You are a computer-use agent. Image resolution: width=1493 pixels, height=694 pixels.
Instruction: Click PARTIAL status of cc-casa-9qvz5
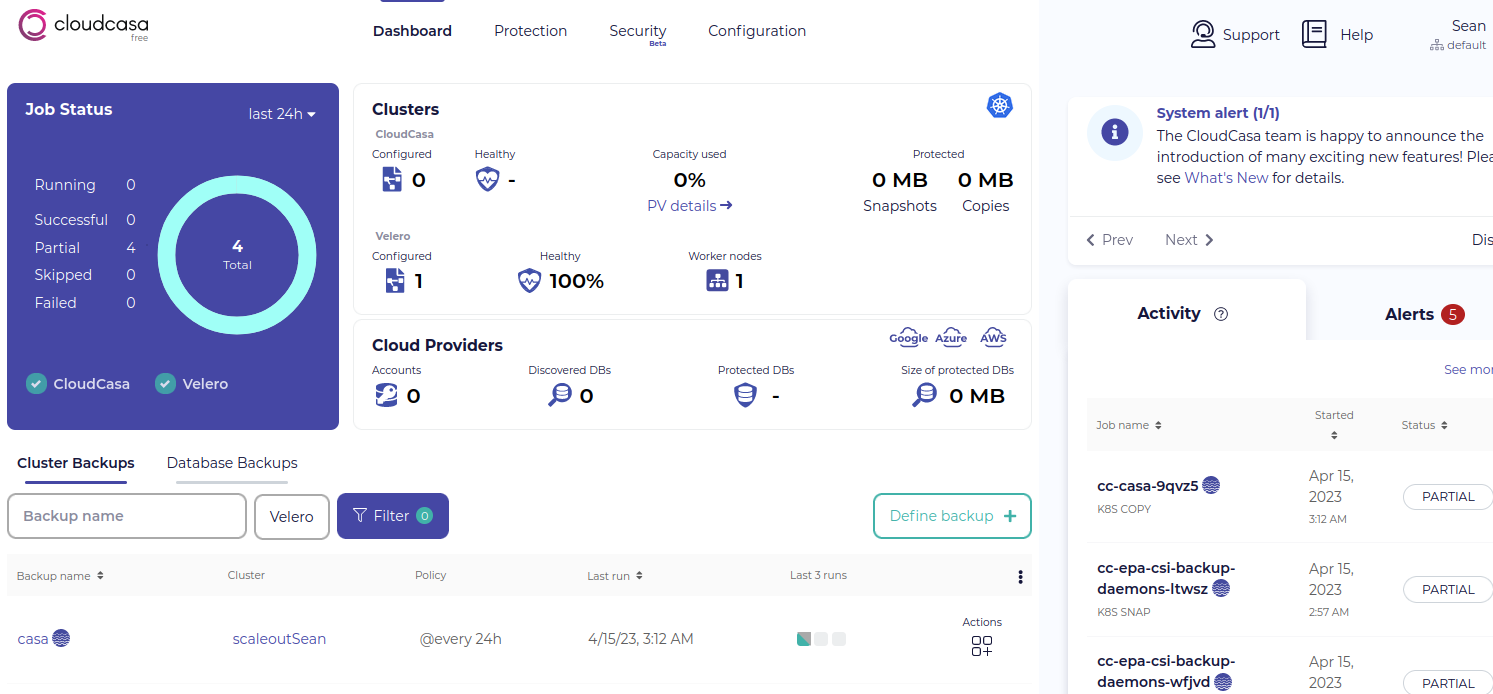1448,496
